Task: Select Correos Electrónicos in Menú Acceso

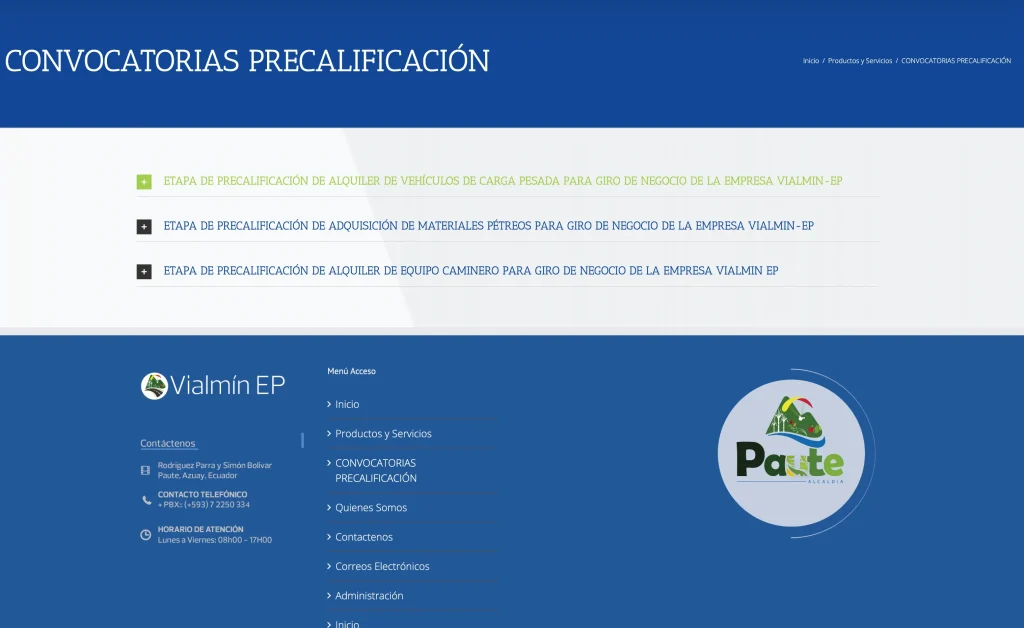Action: click(384, 566)
